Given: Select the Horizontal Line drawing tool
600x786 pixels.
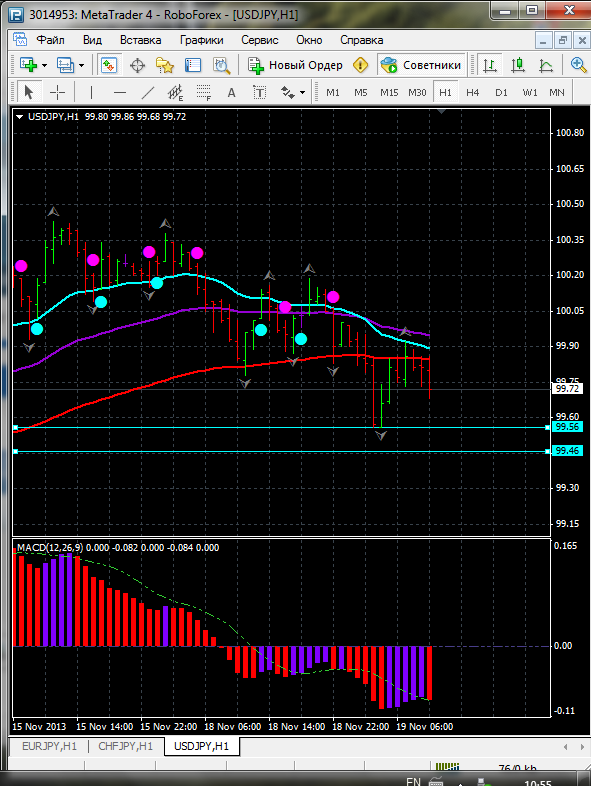Looking at the screenshot, I should point(120,92).
